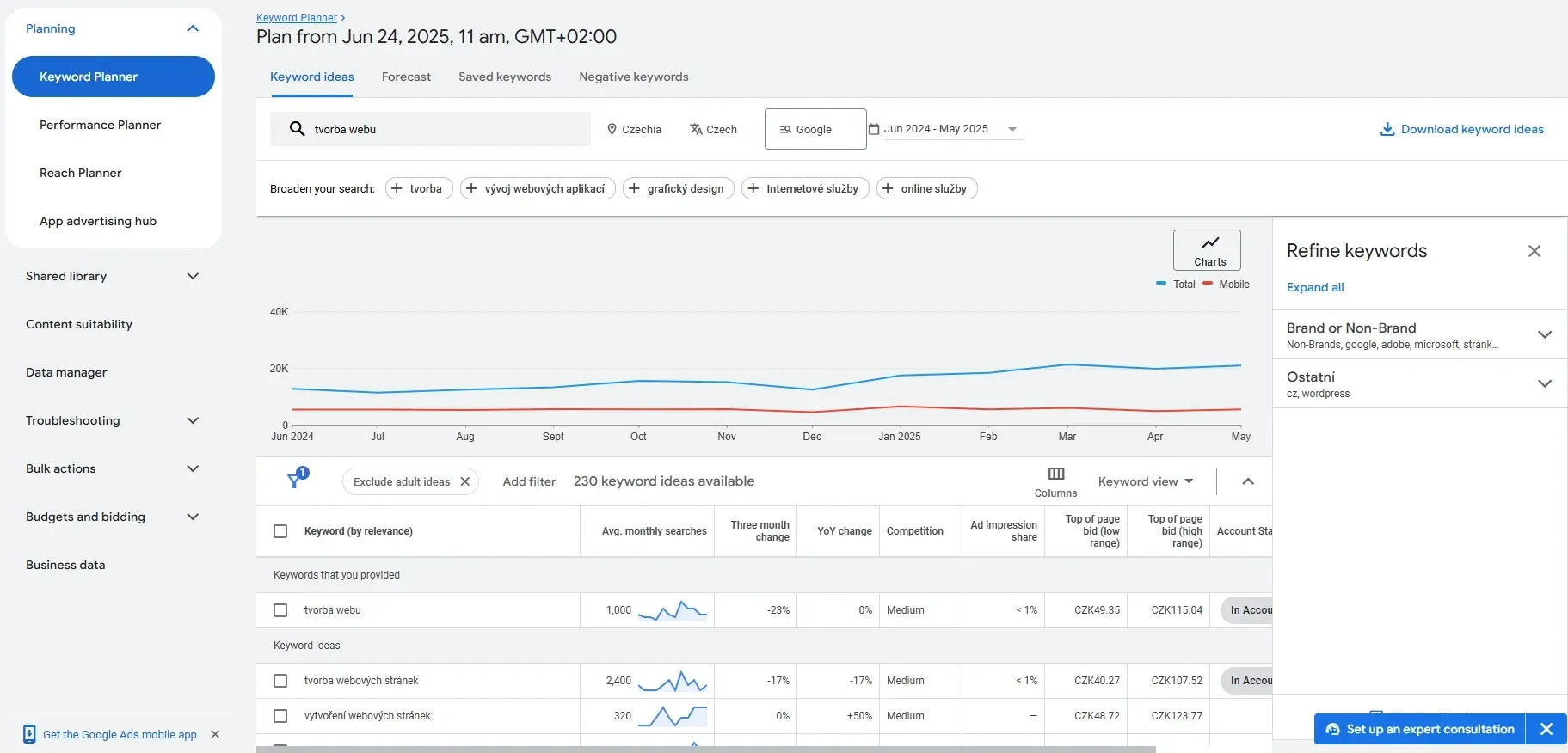Collapse the table header chevron up
The height and width of the screenshot is (753, 1568).
click(1248, 481)
